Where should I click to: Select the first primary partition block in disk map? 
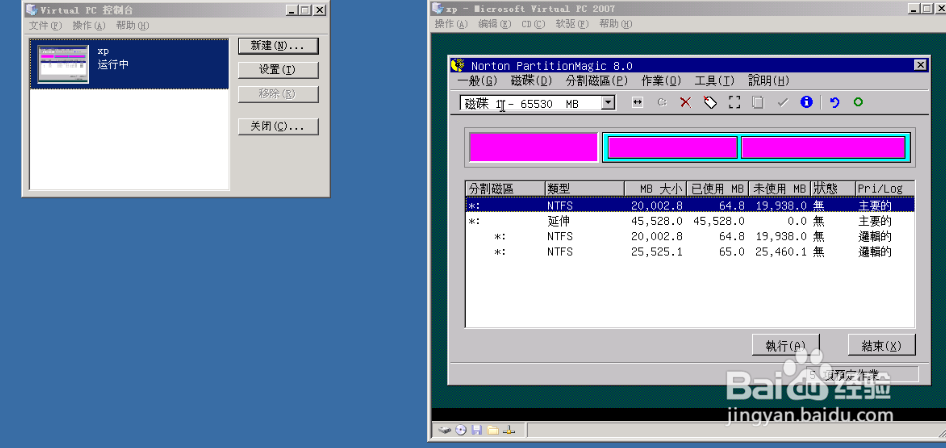coord(533,148)
